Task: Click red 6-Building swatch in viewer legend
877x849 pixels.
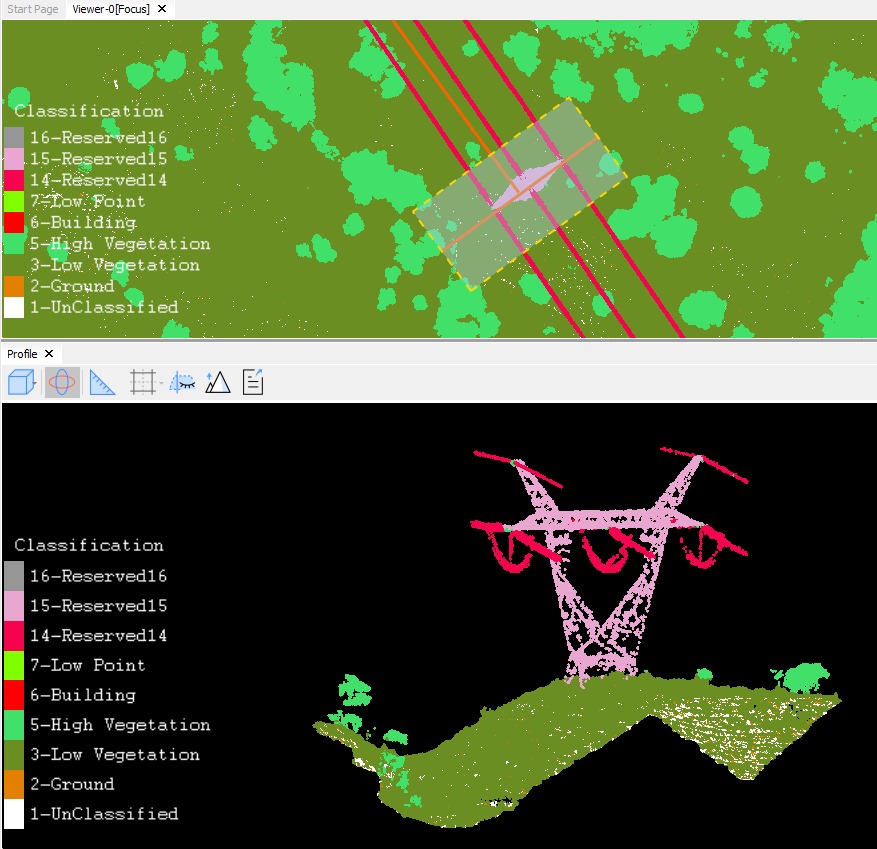Action: (x=14, y=223)
